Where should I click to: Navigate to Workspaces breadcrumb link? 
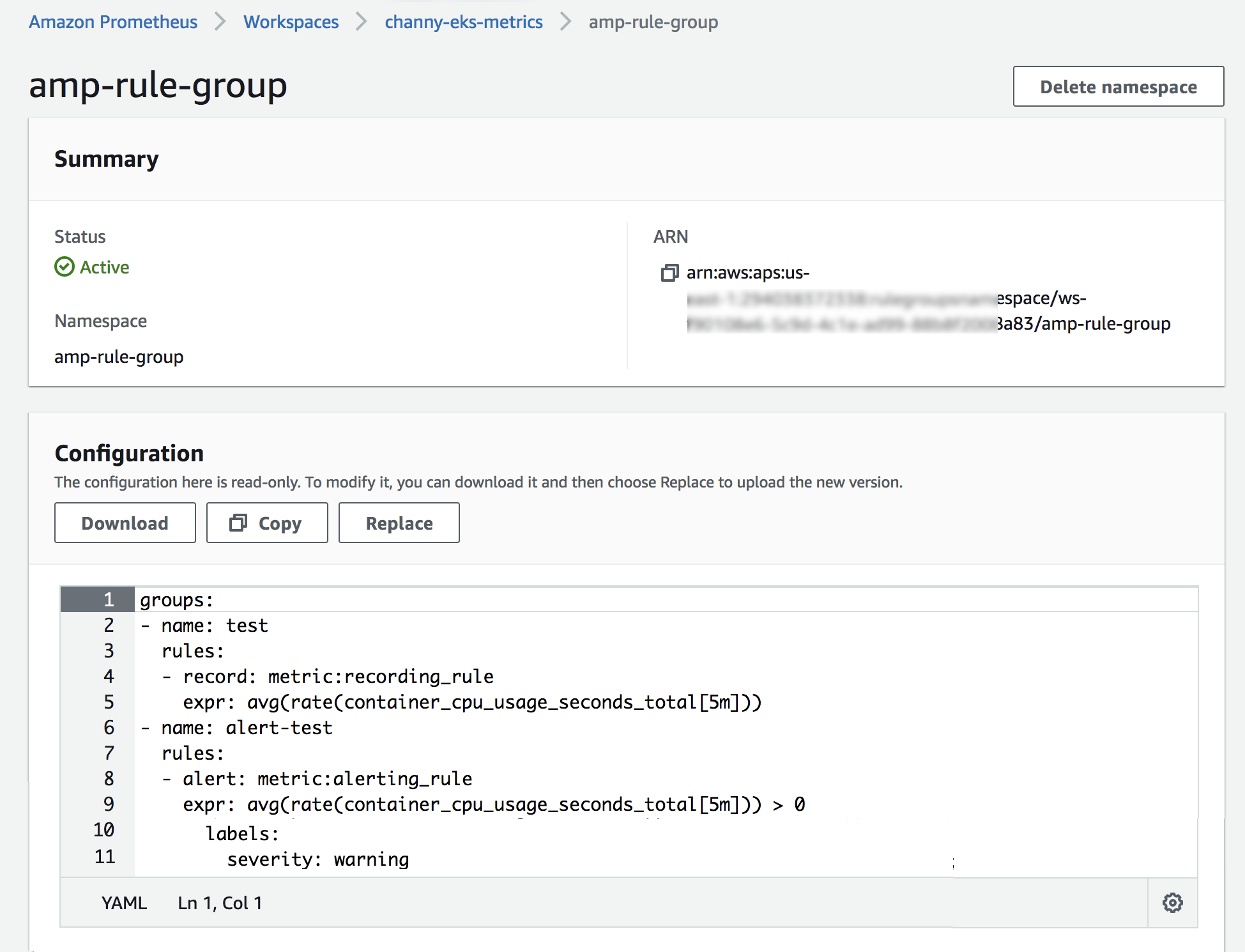point(291,22)
